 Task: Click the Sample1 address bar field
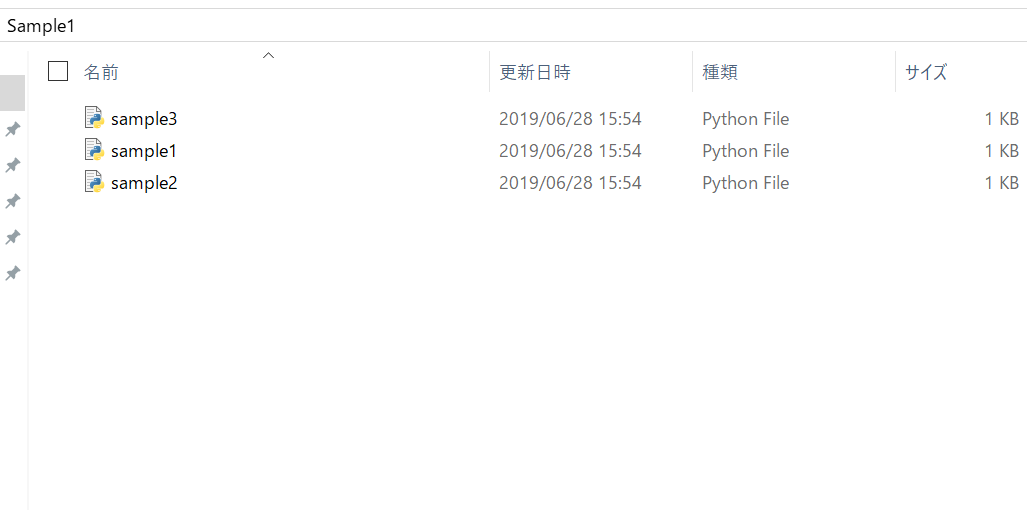(514, 27)
